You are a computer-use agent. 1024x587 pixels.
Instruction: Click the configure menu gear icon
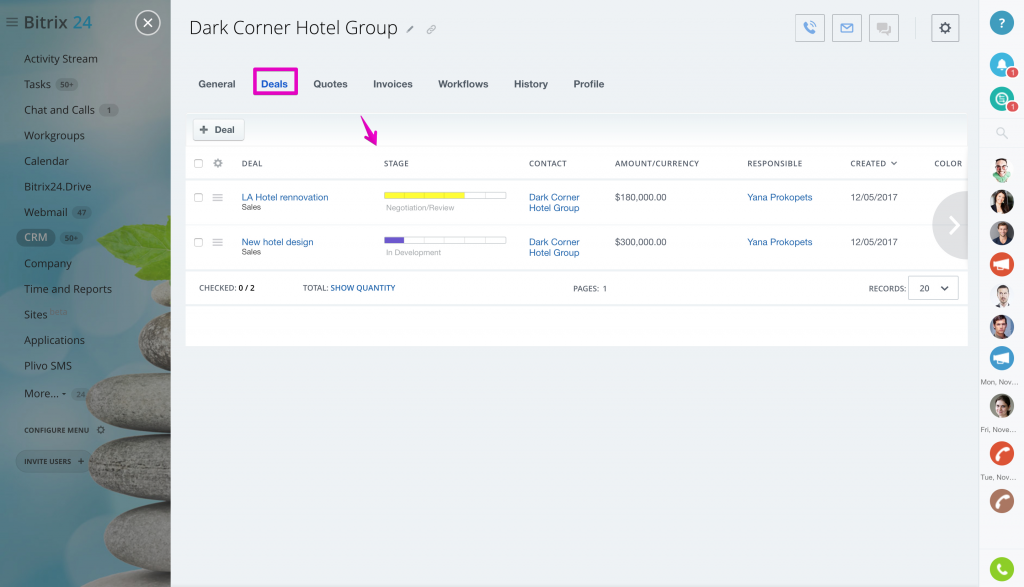tap(101, 430)
